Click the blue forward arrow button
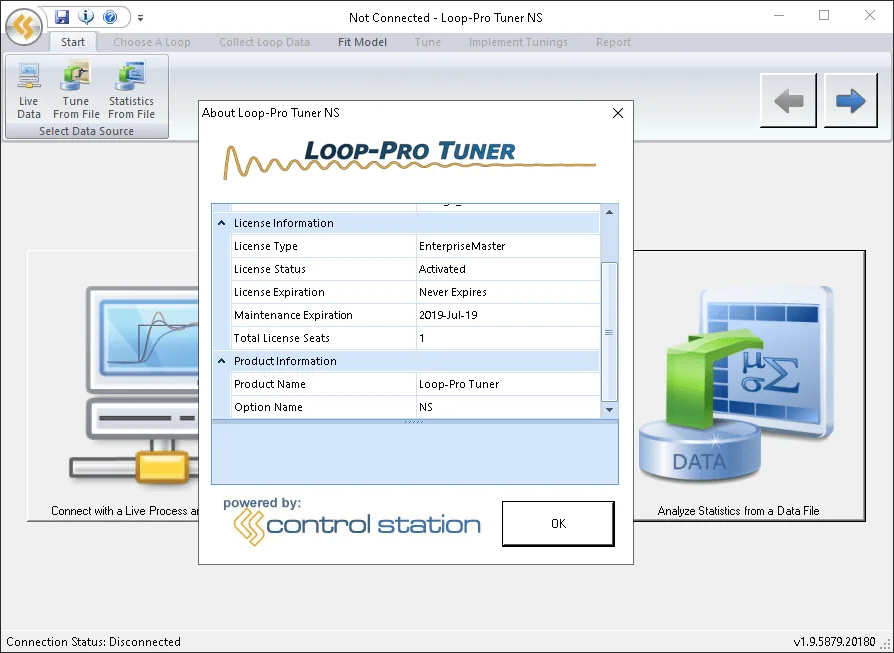Image resolution: width=894 pixels, height=653 pixels. tap(850, 100)
